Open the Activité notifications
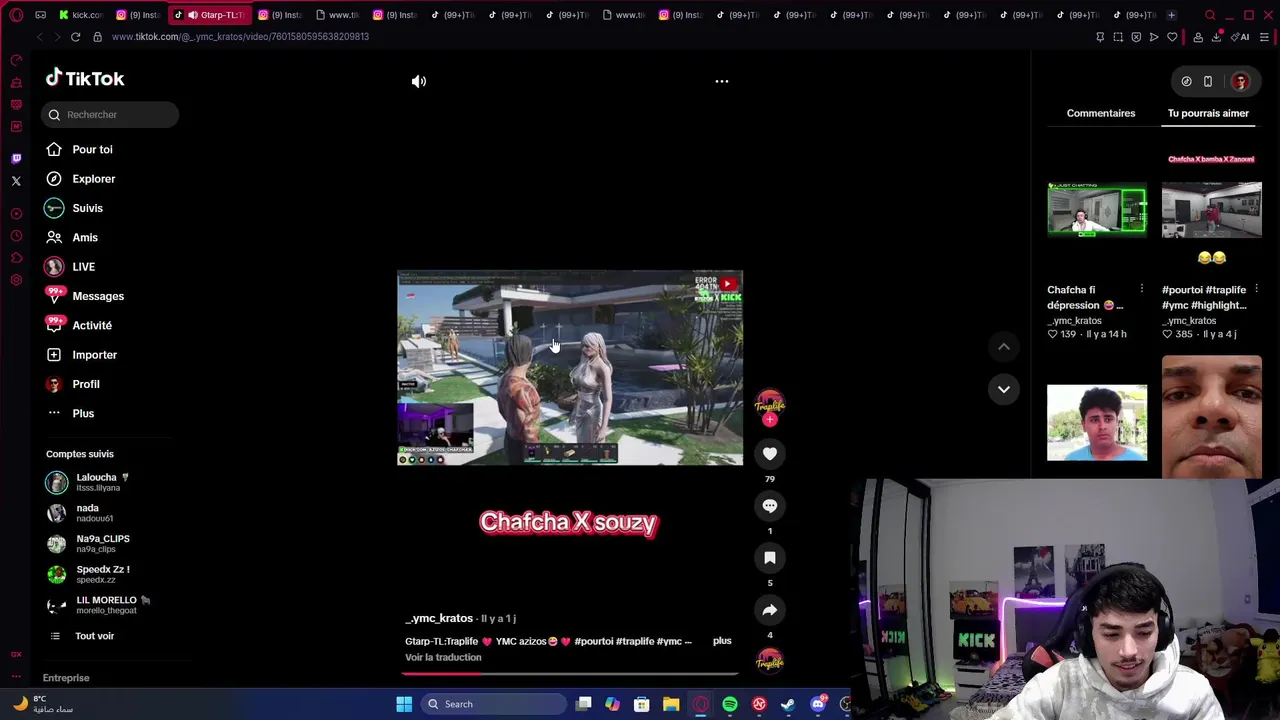 [x=91, y=326]
